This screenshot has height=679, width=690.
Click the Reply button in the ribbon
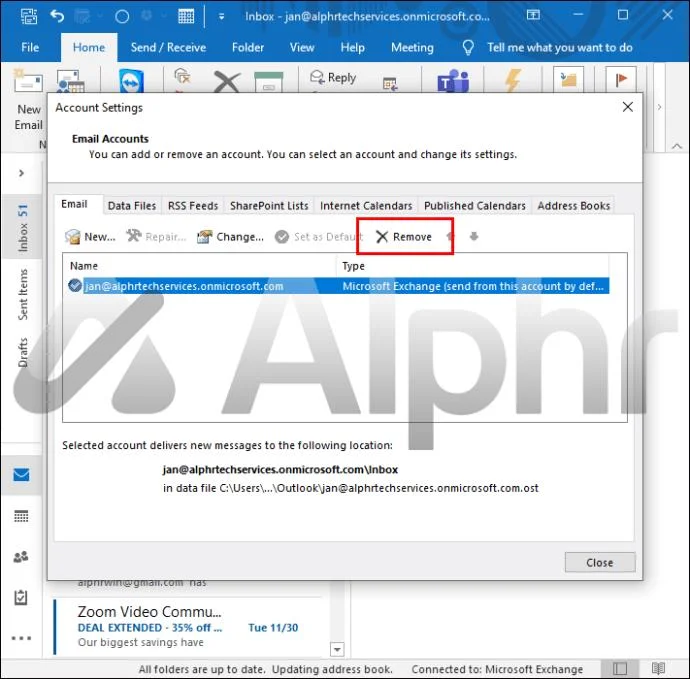tap(333, 77)
